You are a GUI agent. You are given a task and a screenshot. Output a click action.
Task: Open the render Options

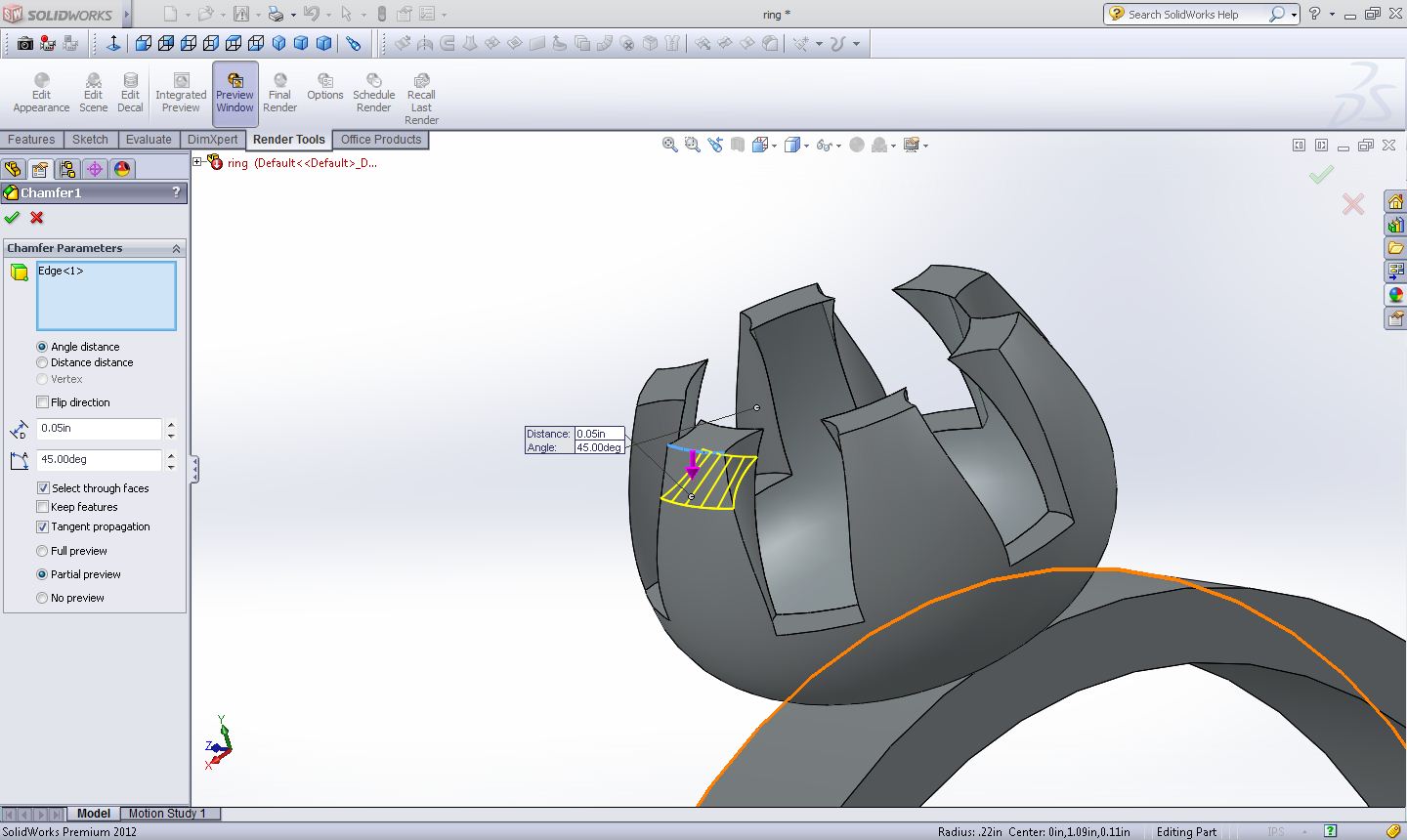pyautogui.click(x=325, y=88)
